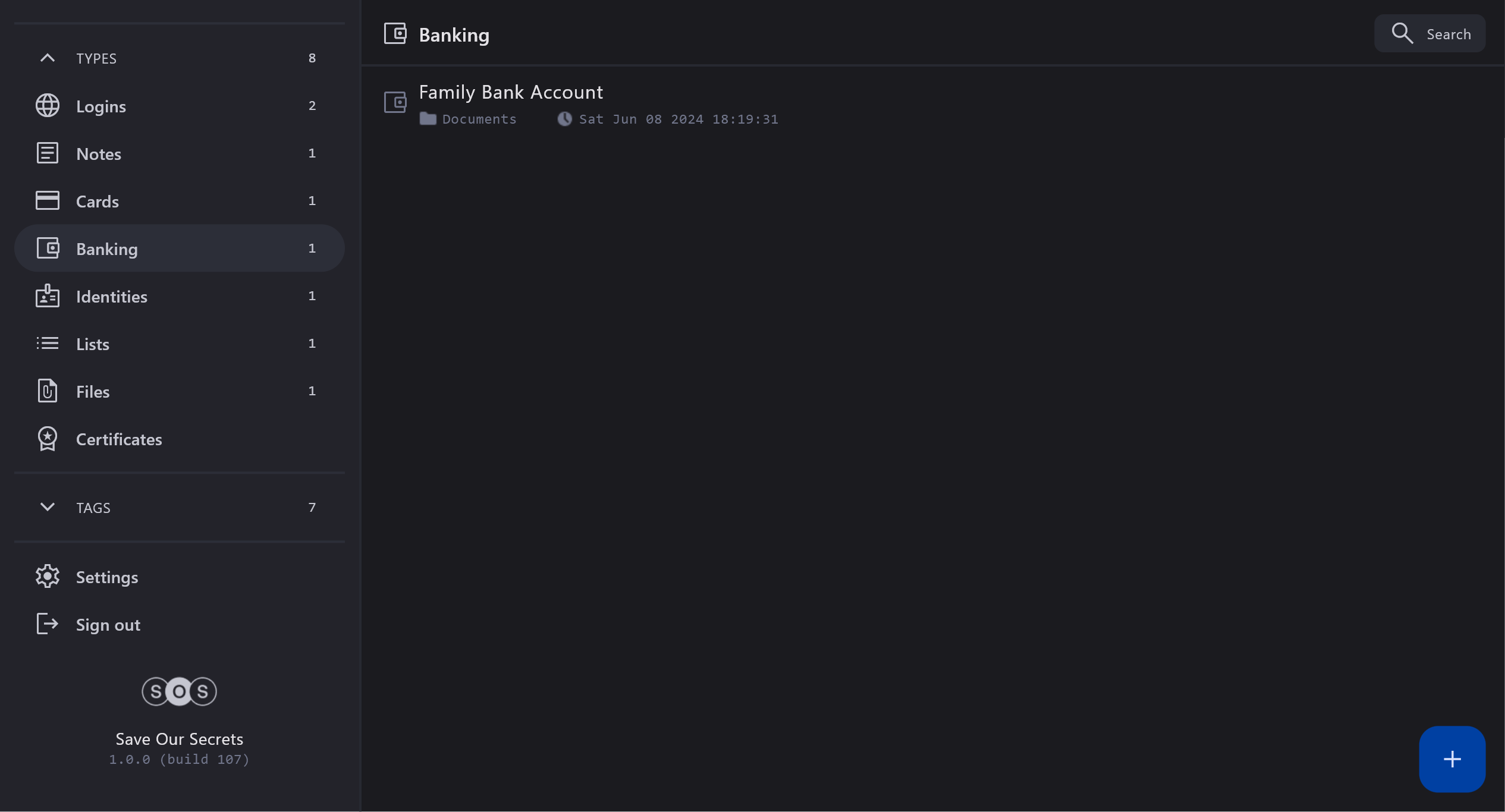1505x812 pixels.
Task: Click the Sign out arrow icon
Action: 48,624
